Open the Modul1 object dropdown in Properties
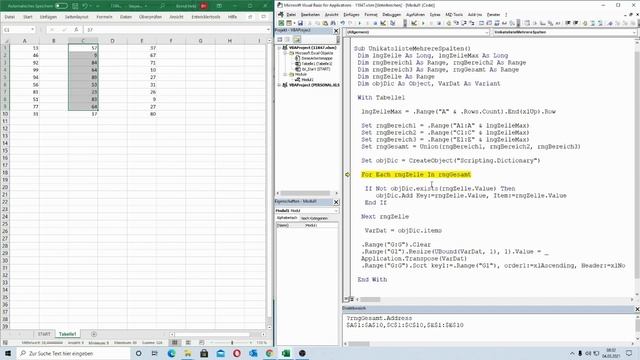 pyautogui.click(x=336, y=211)
